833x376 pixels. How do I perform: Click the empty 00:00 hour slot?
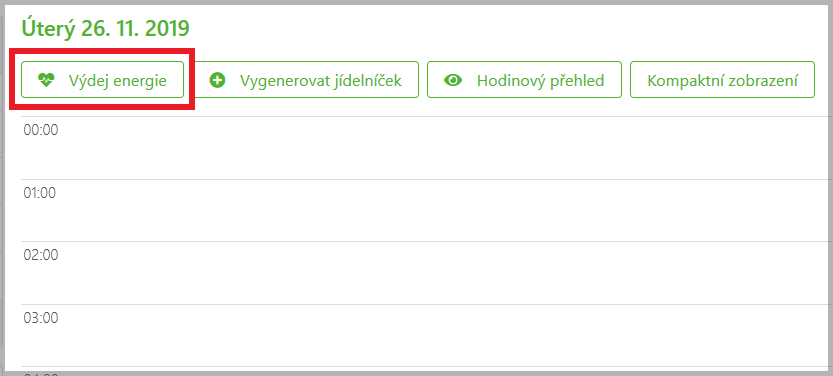click(427, 148)
